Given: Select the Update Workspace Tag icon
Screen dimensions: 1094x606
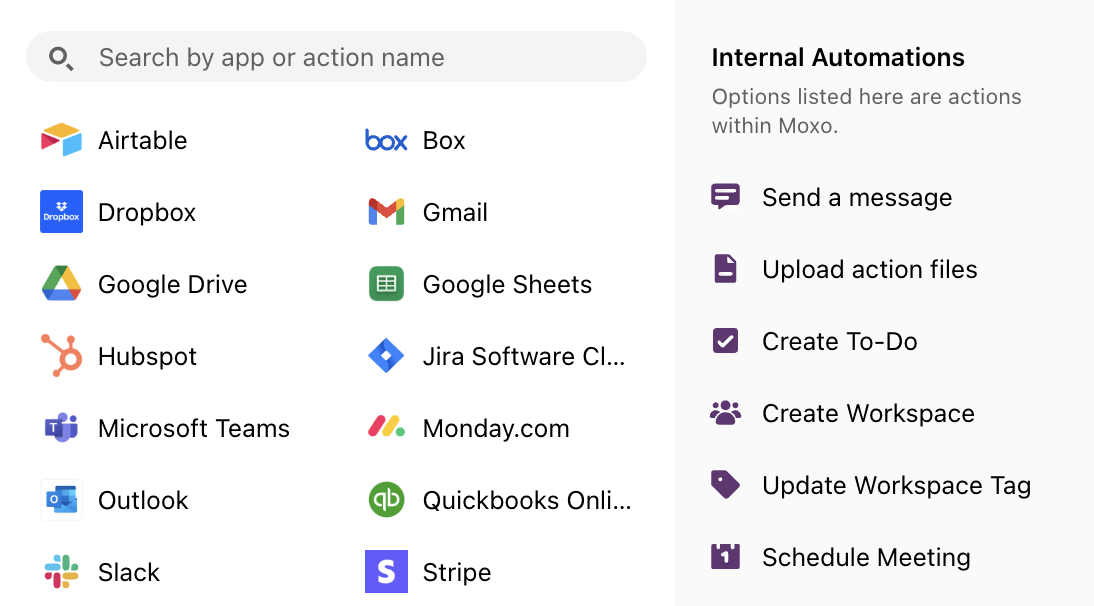Looking at the screenshot, I should click(727, 485).
